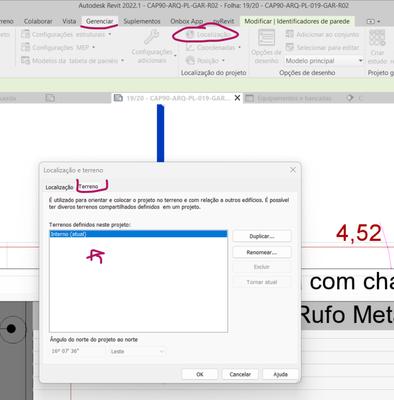Select Modificar | Identificadores de parede tab
The image size is (394, 400).
(x=297, y=21)
